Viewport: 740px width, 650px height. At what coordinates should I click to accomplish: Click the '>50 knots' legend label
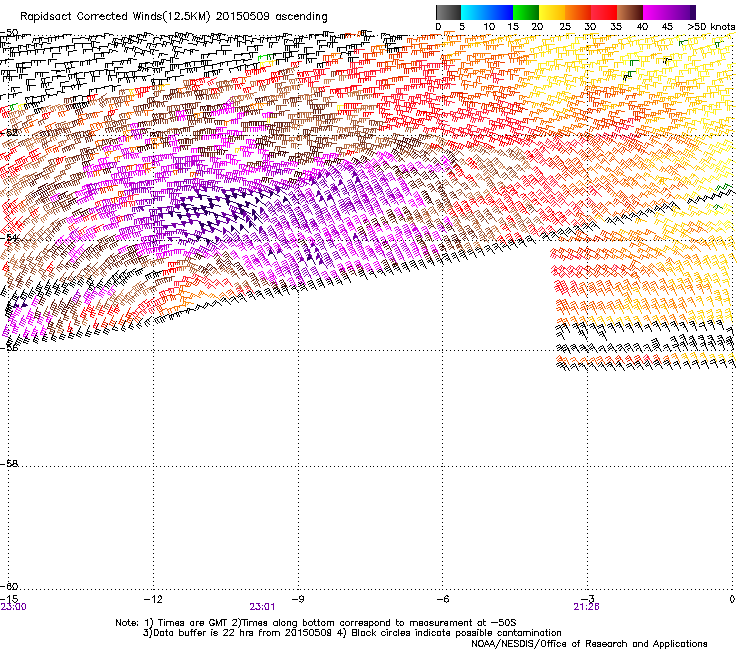[x=711, y=27]
